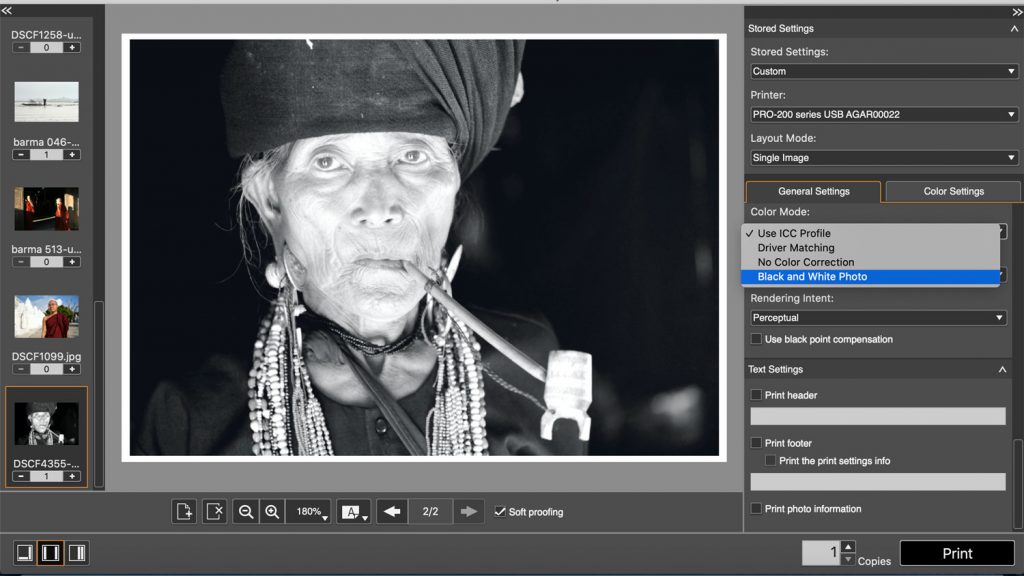Collapse the left thumbnail panel
Screen dimensions: 1024x576
pyautogui.click(x=7, y=11)
